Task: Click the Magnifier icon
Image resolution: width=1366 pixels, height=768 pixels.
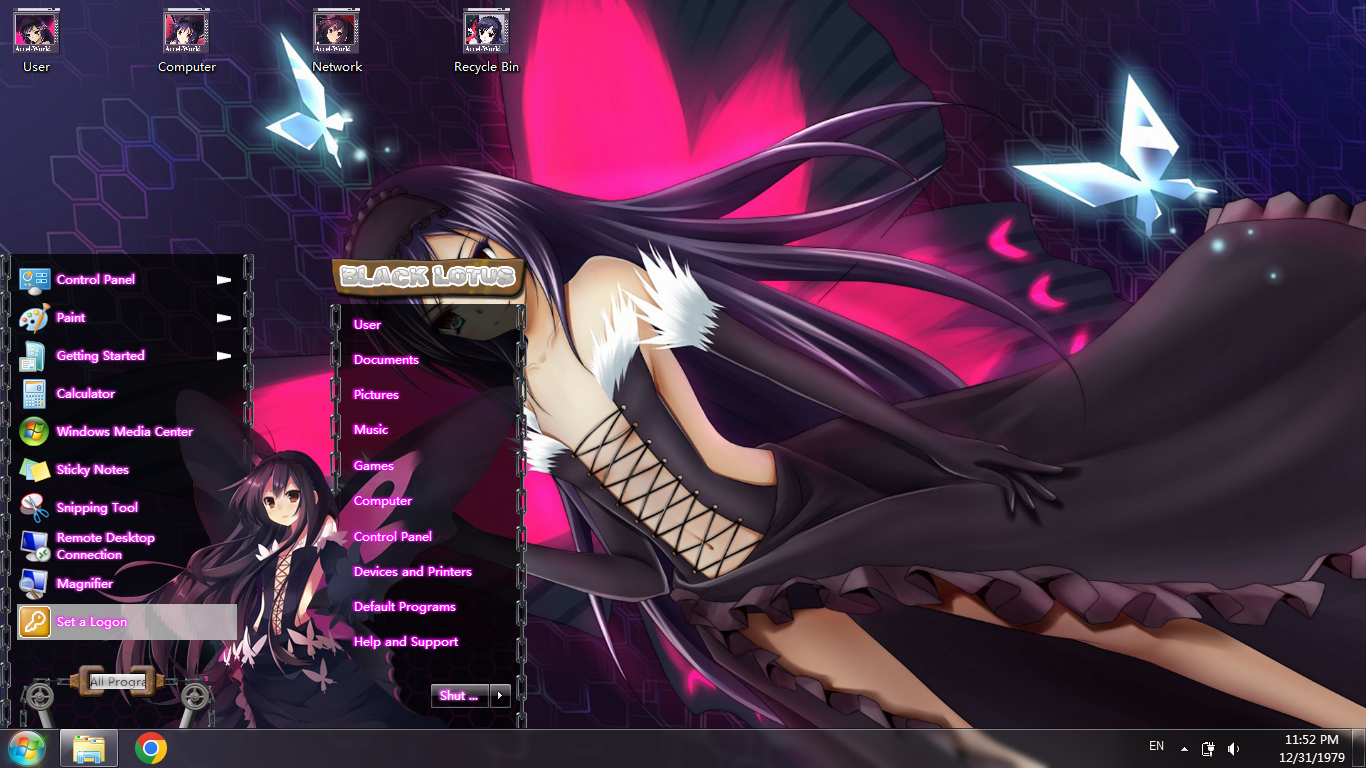Action: 34,584
